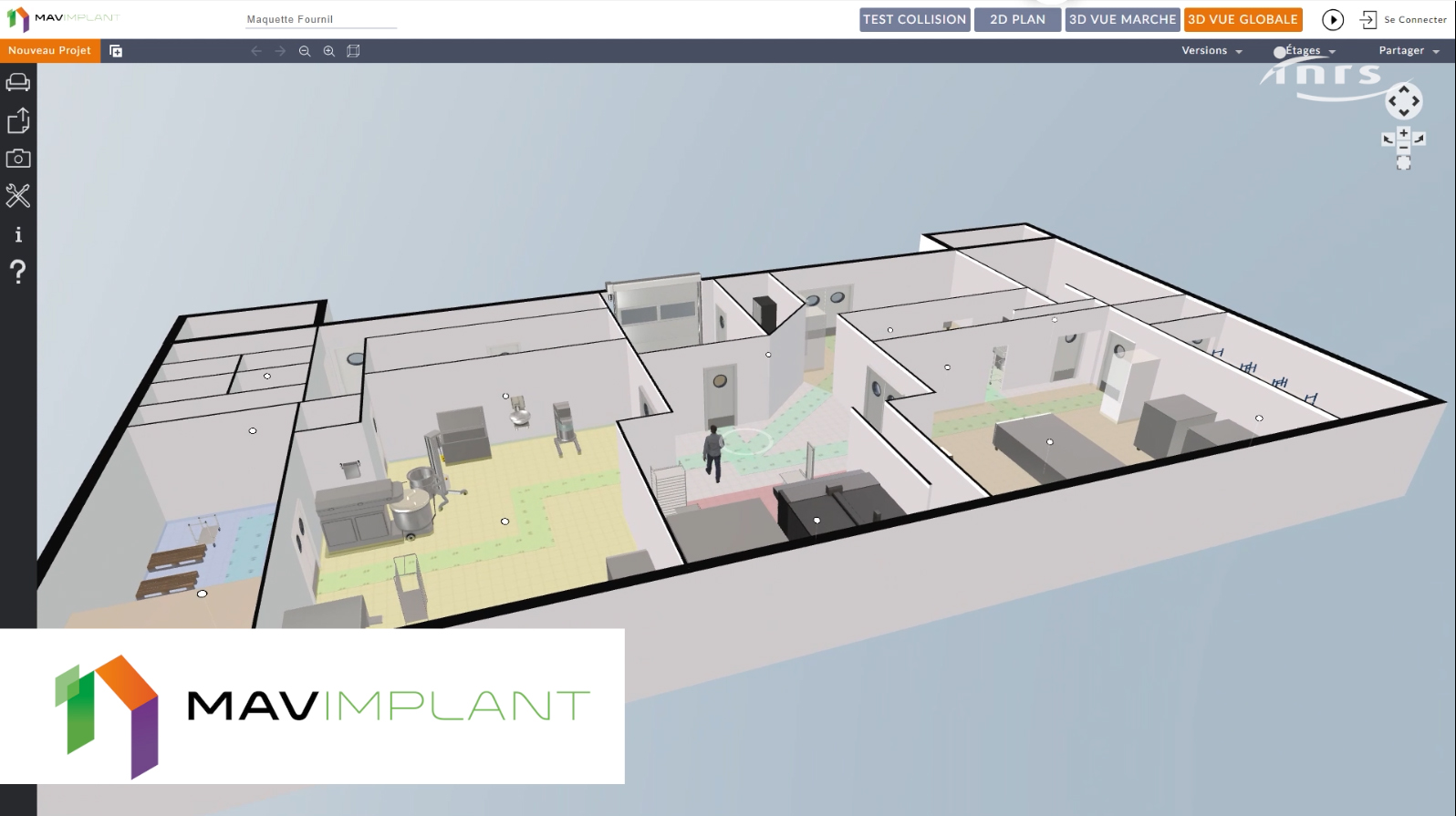Pan the 3D view right with chevron
1456x816 pixels.
1416,101
